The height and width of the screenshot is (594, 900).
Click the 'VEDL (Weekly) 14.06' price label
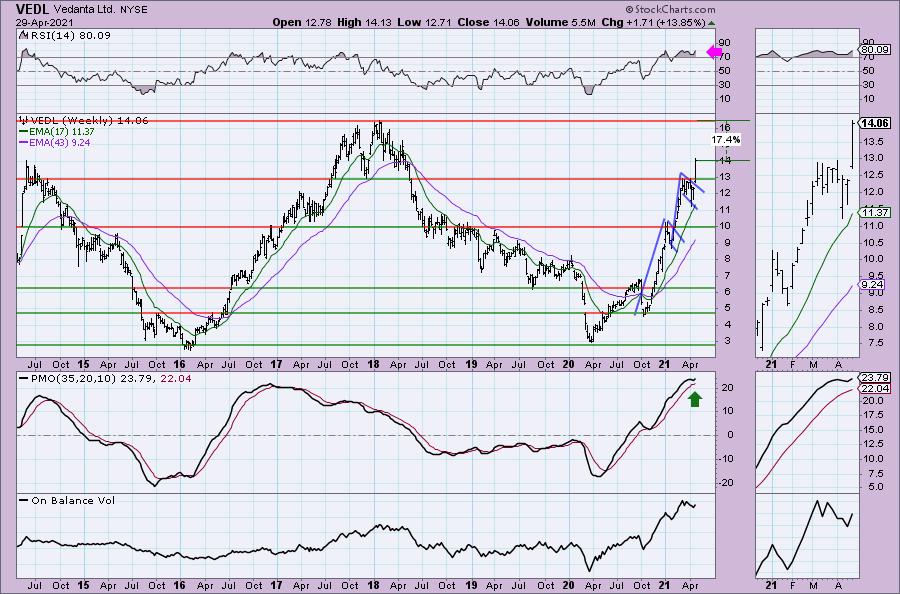[89, 121]
